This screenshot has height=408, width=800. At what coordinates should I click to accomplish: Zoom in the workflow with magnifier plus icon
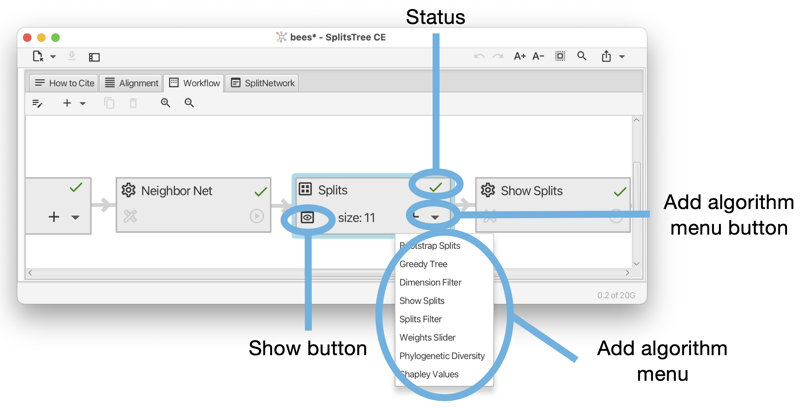(x=165, y=103)
